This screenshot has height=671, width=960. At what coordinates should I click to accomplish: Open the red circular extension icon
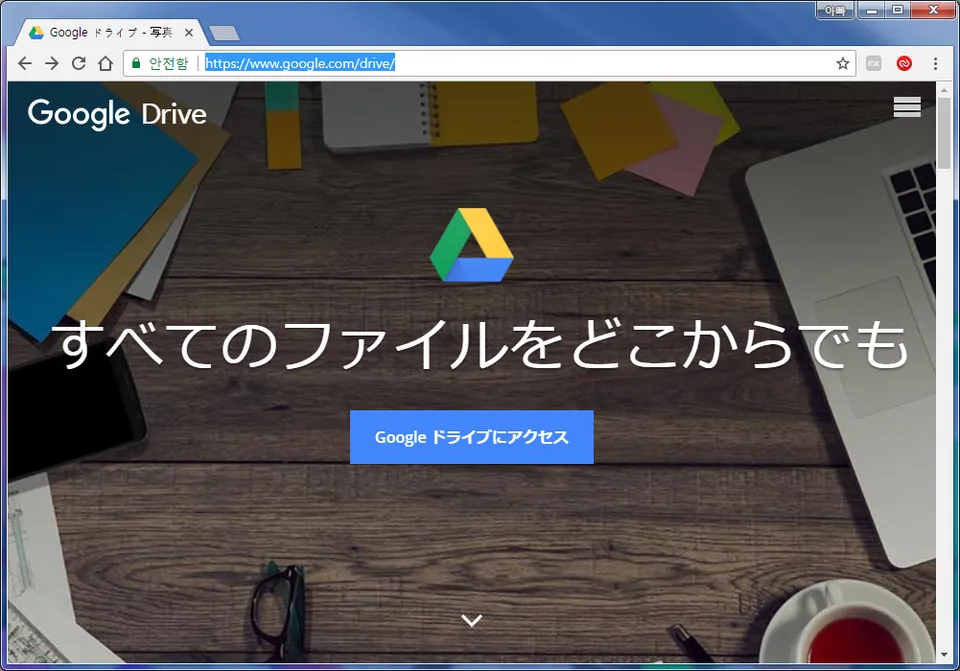point(904,63)
